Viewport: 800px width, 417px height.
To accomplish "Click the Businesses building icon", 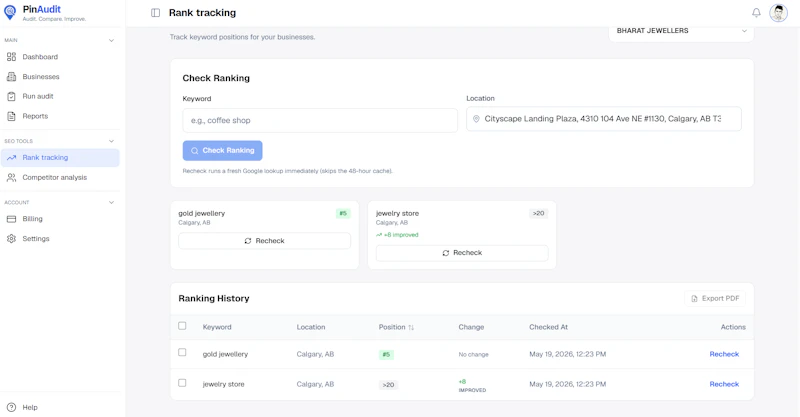I will [x=11, y=77].
